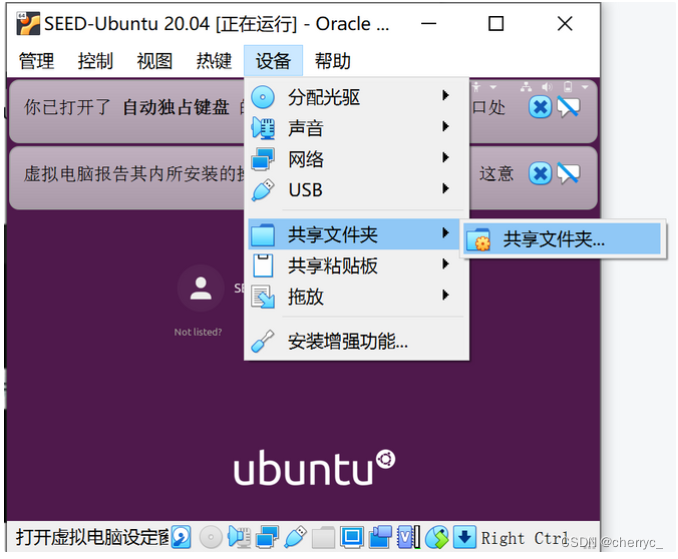
Task: Click the network status bar icon
Action: coord(267,537)
